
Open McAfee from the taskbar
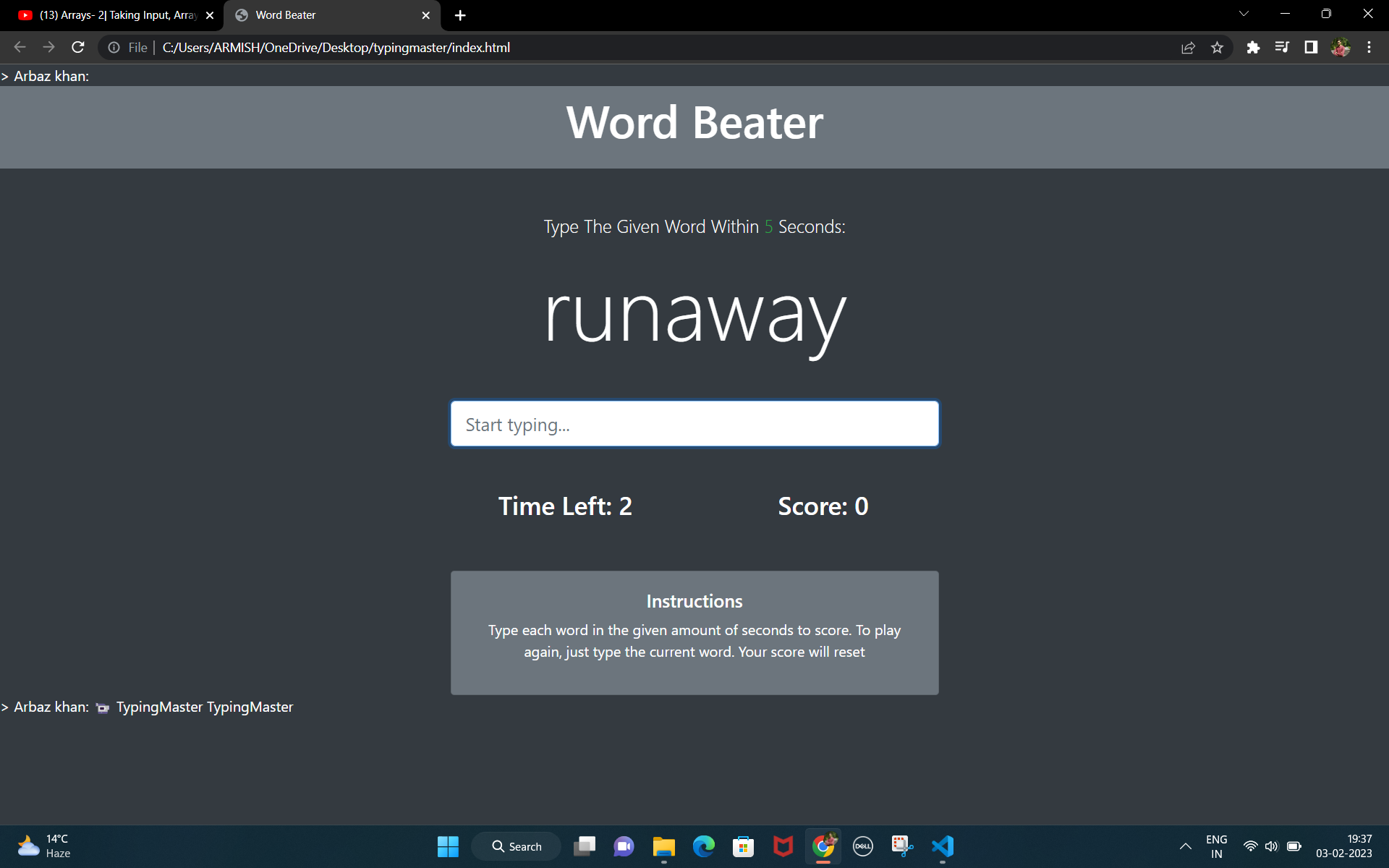(783, 846)
